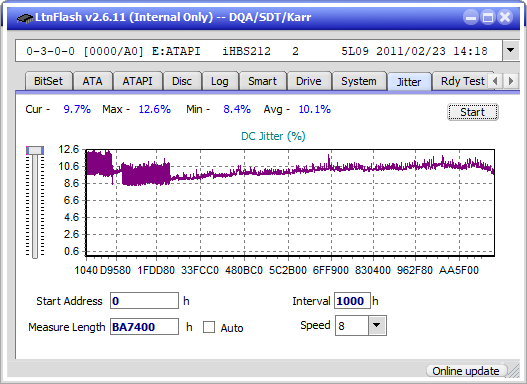Open the ATAPI tab

(137, 81)
